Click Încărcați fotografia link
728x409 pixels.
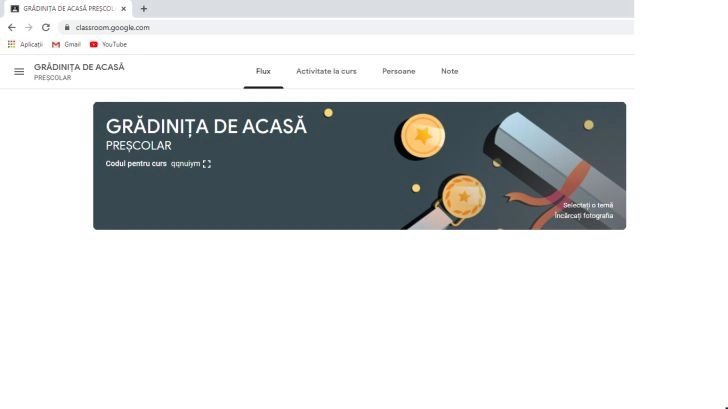pos(584,215)
